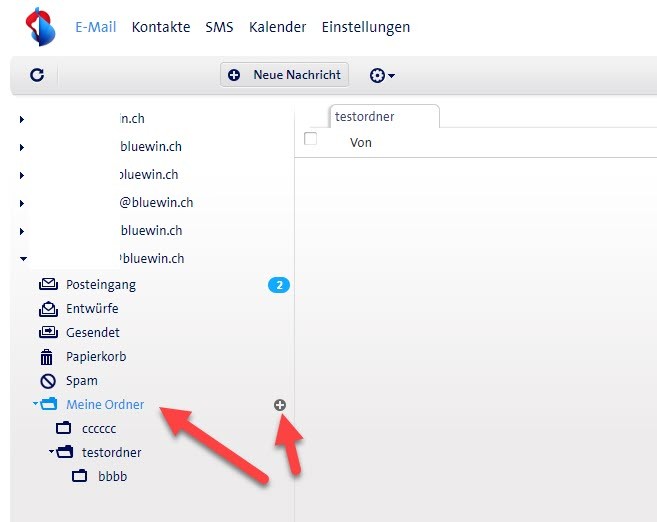Viewport: 657px width, 522px height.
Task: Open the Entwürfe drafts folder
Action: point(92,309)
